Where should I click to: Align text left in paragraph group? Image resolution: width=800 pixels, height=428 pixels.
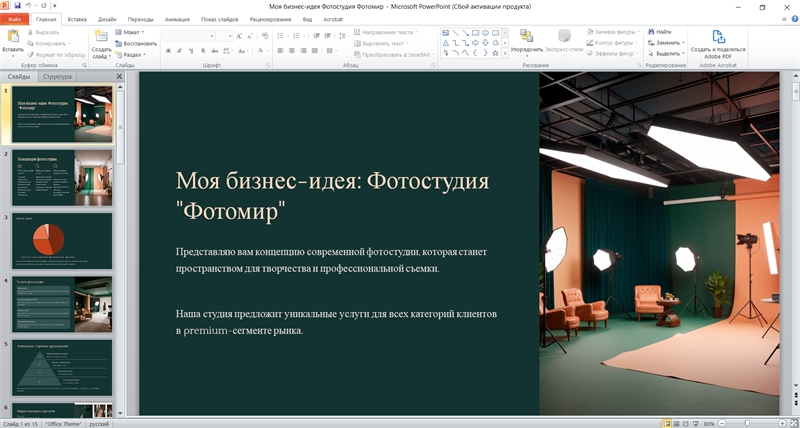280,51
